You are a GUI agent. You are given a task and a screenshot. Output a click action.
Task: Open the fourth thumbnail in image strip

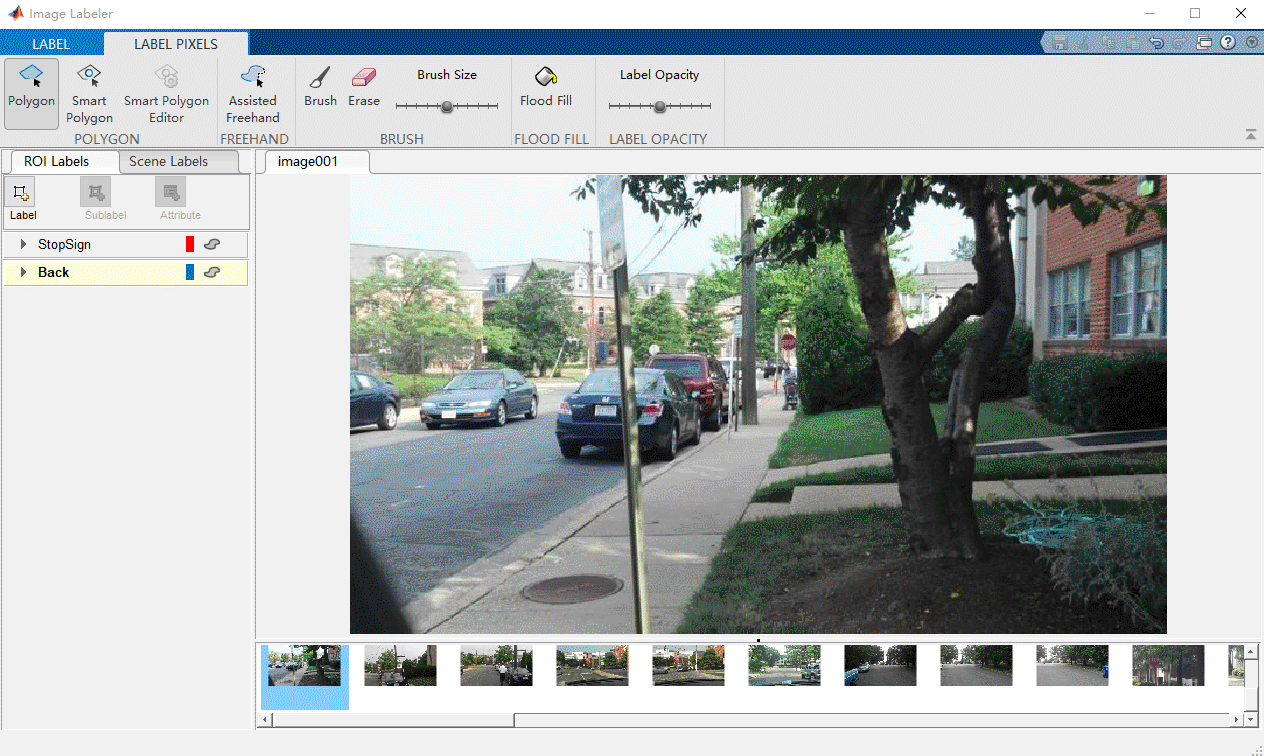click(592, 665)
